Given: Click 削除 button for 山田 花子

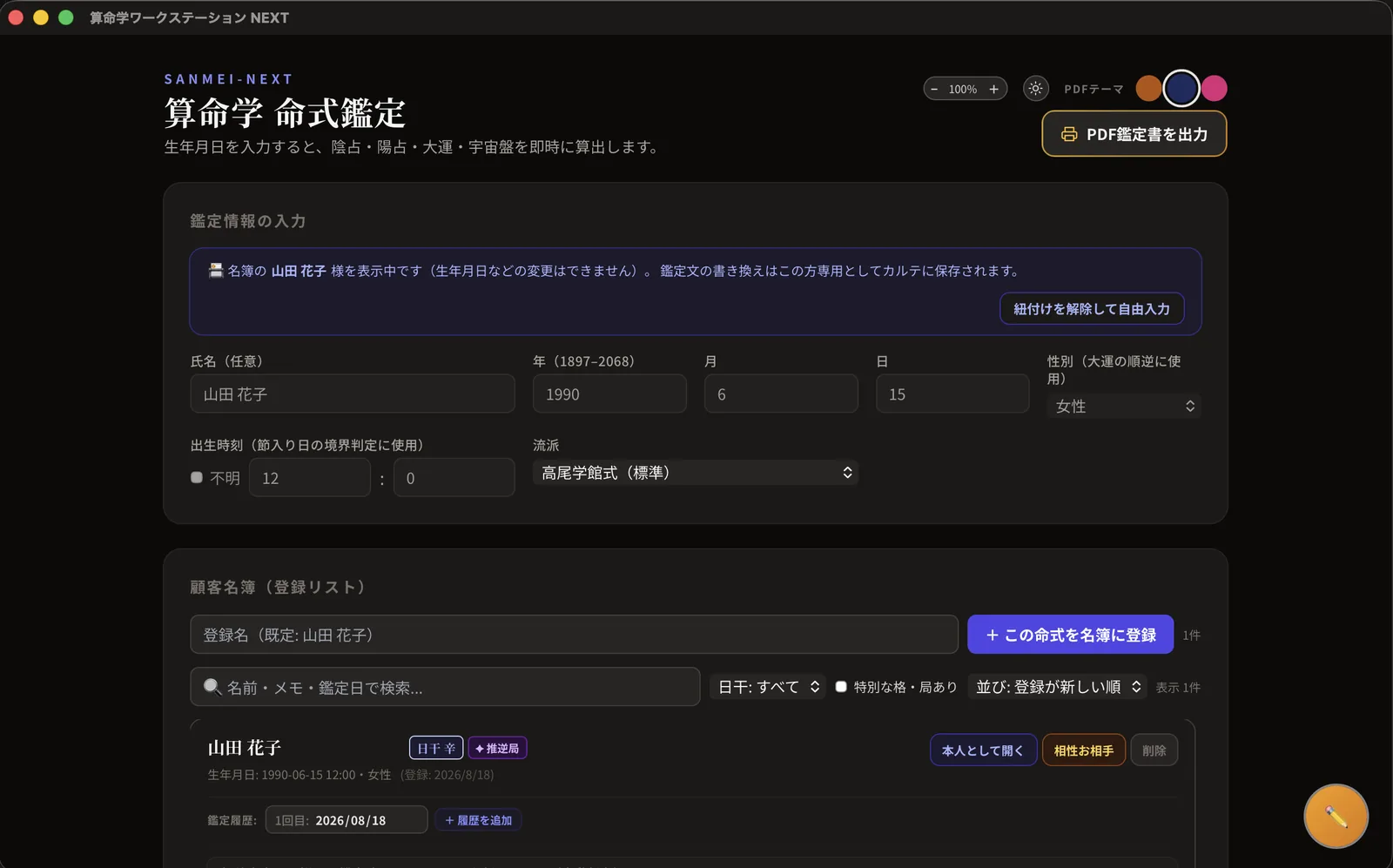Looking at the screenshot, I should coord(1154,750).
